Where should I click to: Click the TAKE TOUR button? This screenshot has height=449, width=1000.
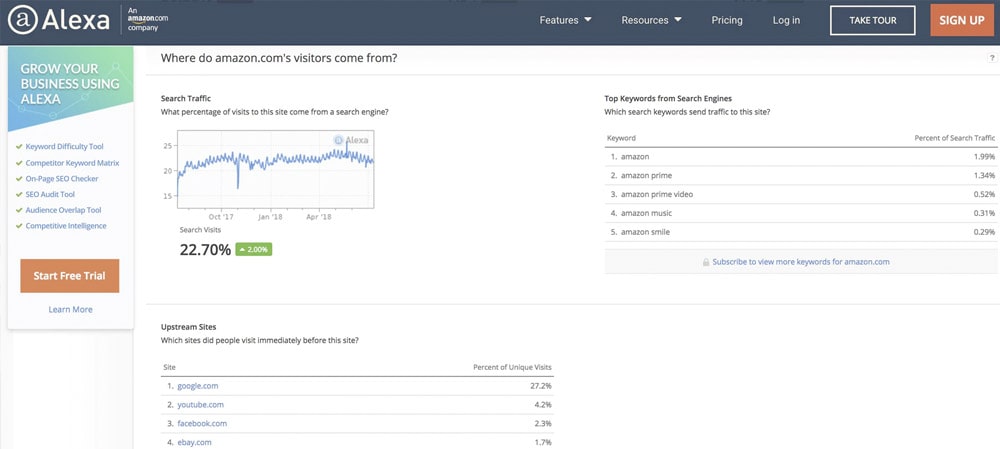coord(872,20)
